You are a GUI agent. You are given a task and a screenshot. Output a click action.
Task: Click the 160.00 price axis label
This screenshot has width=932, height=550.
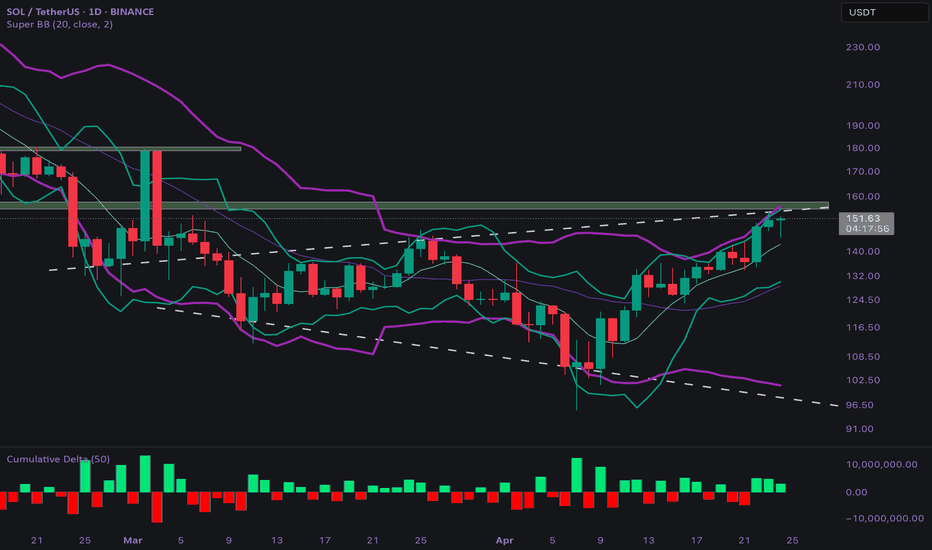(863, 196)
